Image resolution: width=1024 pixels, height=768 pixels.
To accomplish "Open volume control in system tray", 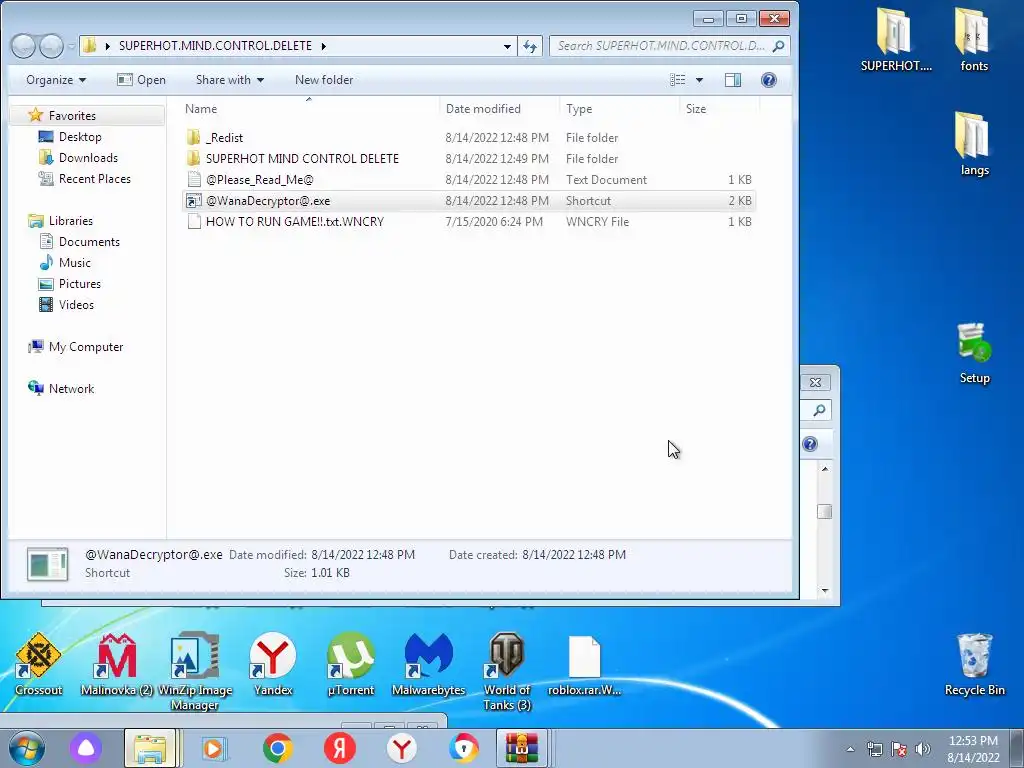I will tap(923, 749).
